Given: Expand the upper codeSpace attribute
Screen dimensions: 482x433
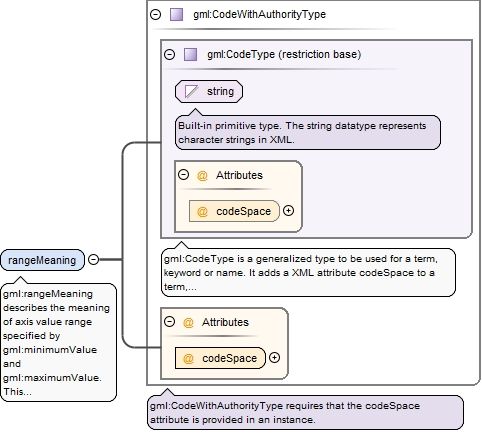Looking at the screenshot, I should click(288, 211).
